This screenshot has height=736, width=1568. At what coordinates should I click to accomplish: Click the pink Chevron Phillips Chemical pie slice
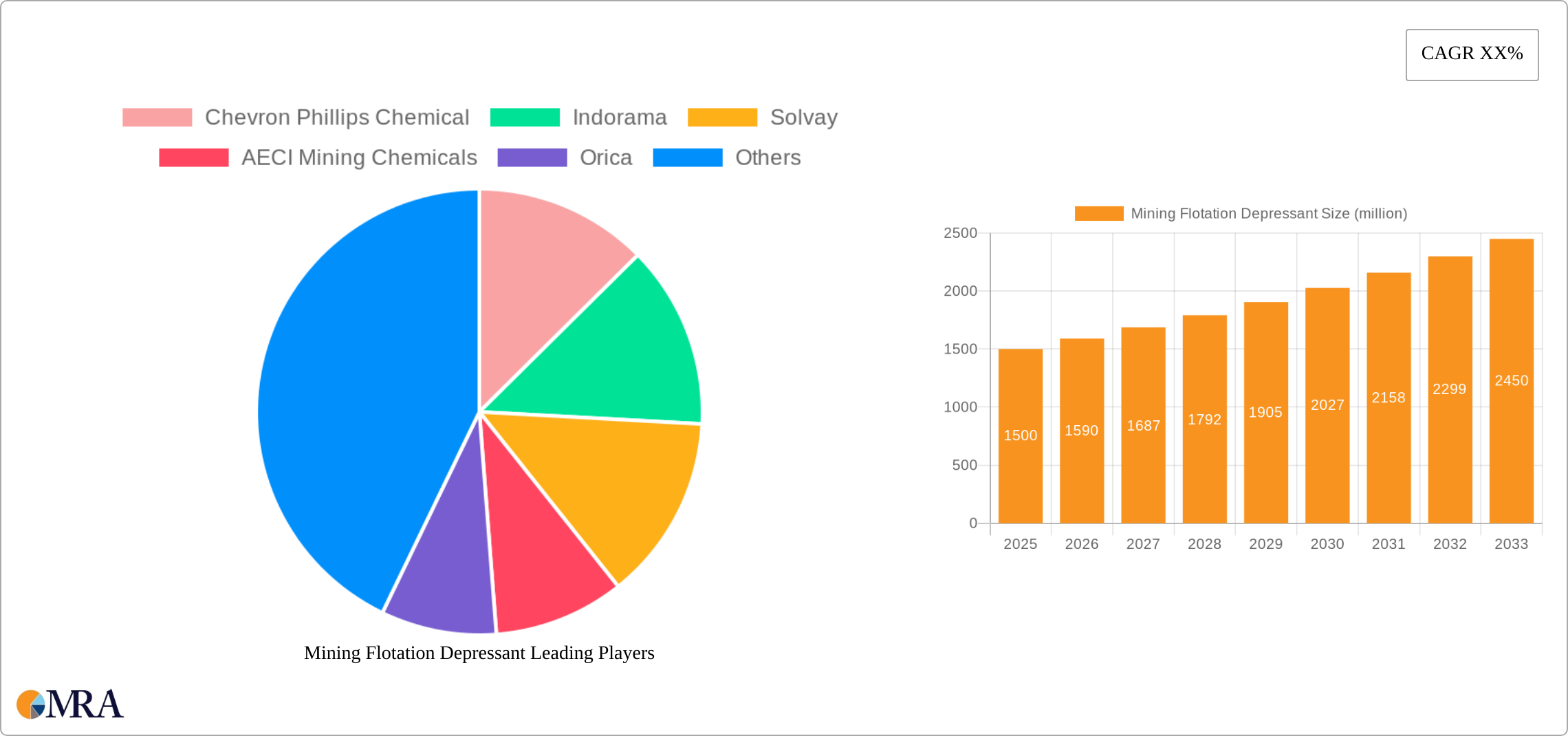(x=543, y=268)
